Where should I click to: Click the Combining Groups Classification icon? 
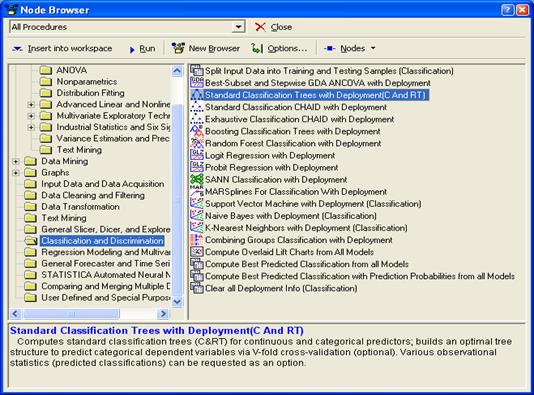[197, 240]
